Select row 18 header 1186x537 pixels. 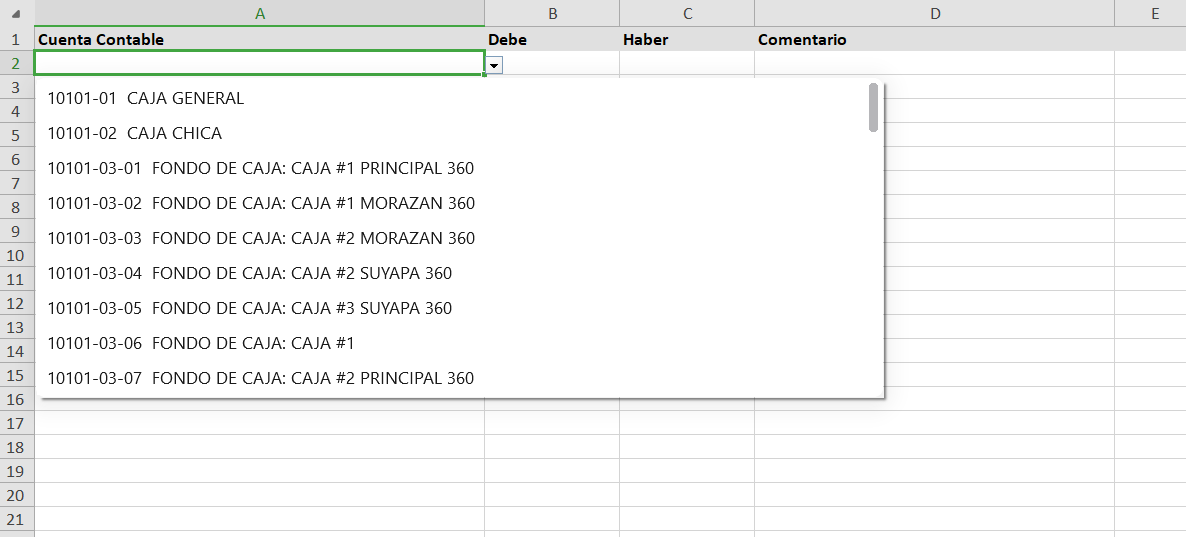tap(17, 447)
